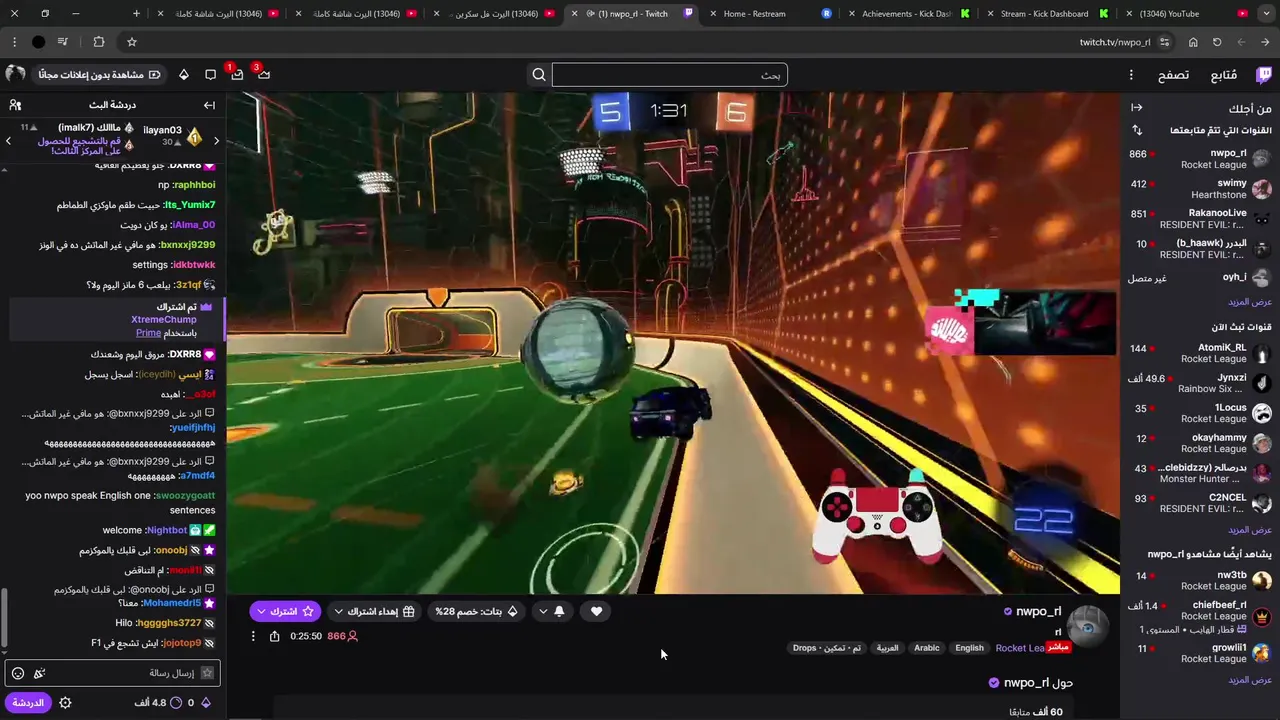Click the purple subscribe اشترك button

(284, 611)
